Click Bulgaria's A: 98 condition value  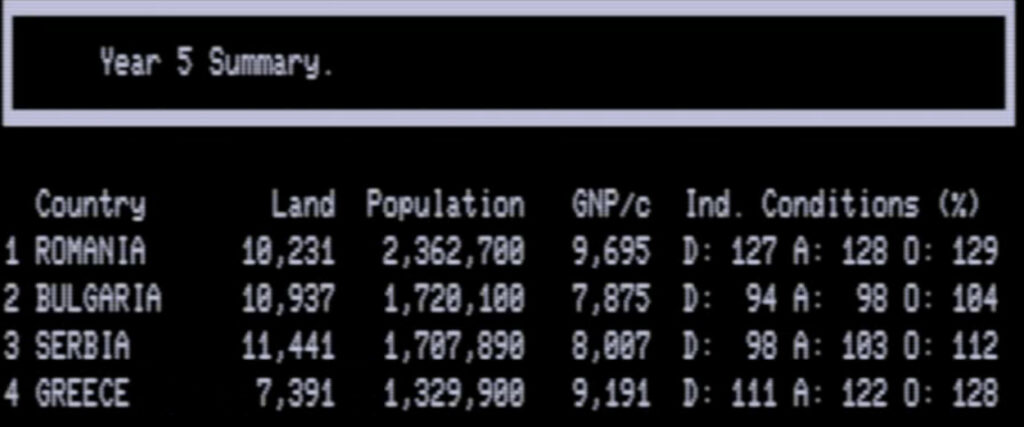pyautogui.click(x=840, y=299)
